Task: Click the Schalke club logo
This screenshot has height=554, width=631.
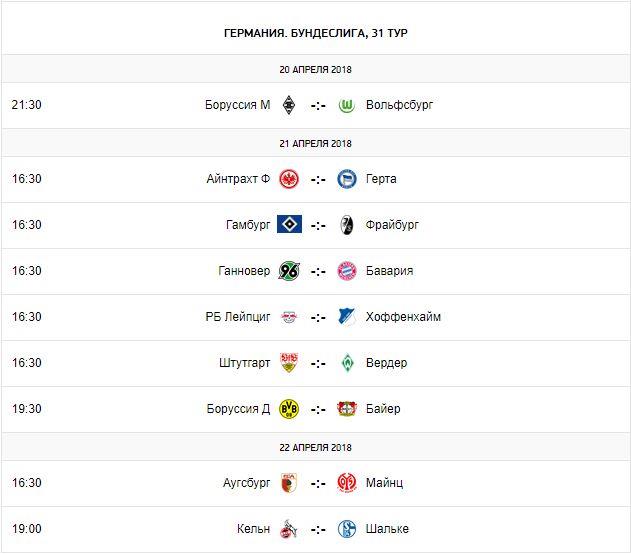Action: point(347,529)
